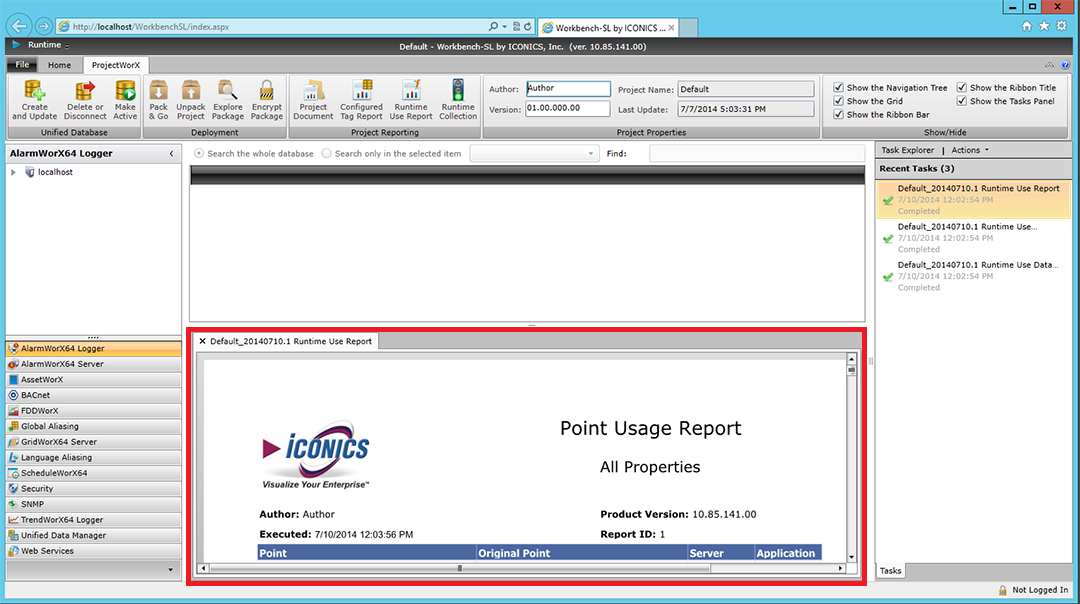
Task: Disable Show the Tasks Panel checkbox
Action: (x=962, y=101)
